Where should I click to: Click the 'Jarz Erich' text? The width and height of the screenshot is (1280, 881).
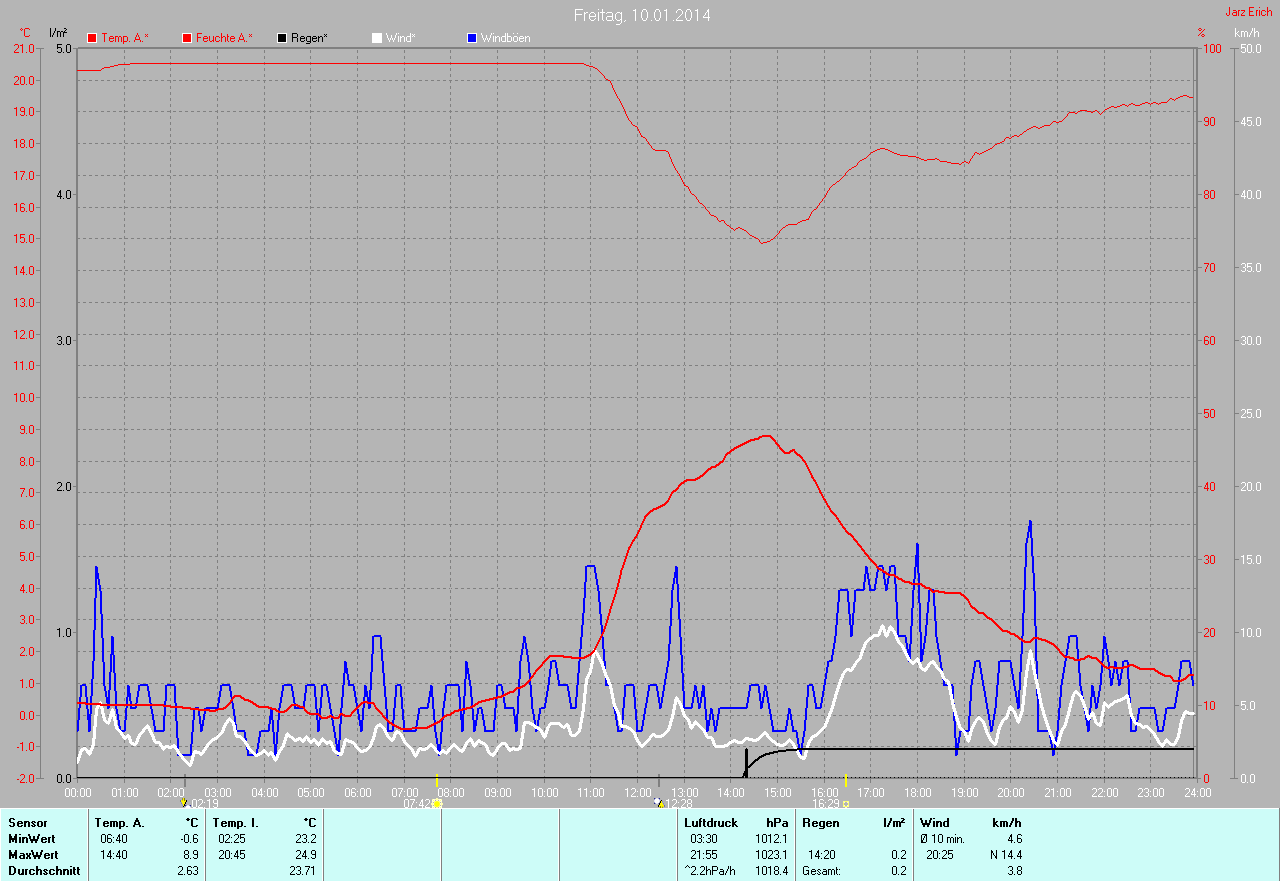tap(1249, 12)
